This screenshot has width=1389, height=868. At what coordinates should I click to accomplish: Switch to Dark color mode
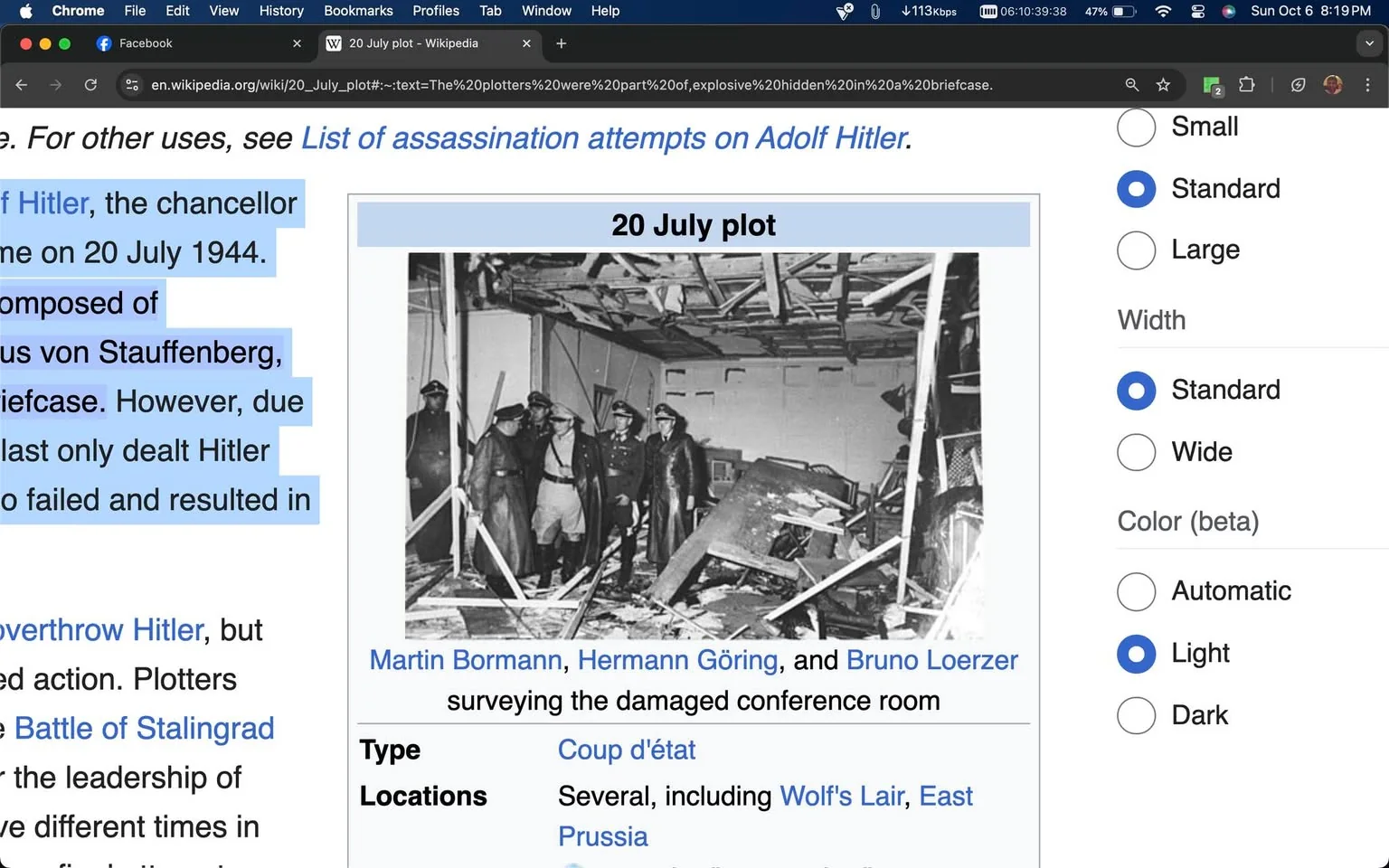click(x=1137, y=715)
